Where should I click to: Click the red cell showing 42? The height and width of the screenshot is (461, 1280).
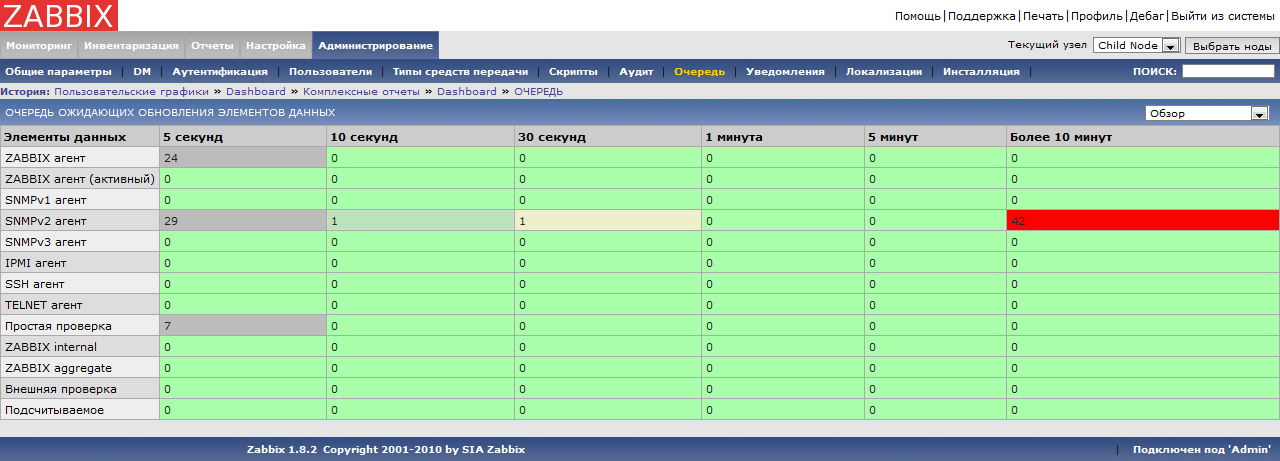pyautogui.click(x=1142, y=221)
